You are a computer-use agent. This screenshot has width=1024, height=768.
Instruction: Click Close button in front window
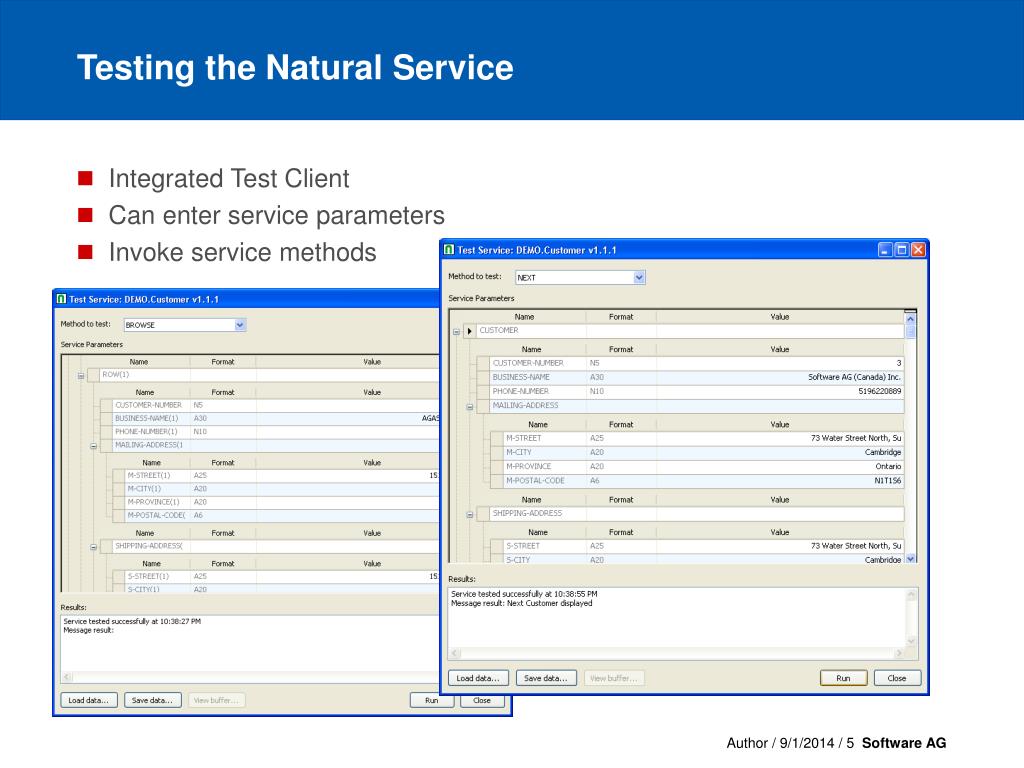[897, 678]
